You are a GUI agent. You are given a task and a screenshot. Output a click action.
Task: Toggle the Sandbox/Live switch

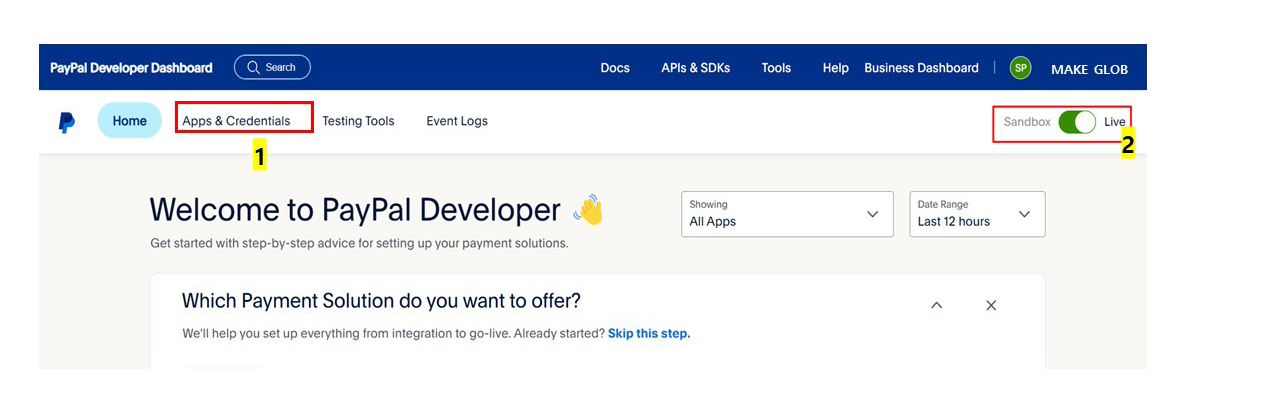click(x=1077, y=122)
